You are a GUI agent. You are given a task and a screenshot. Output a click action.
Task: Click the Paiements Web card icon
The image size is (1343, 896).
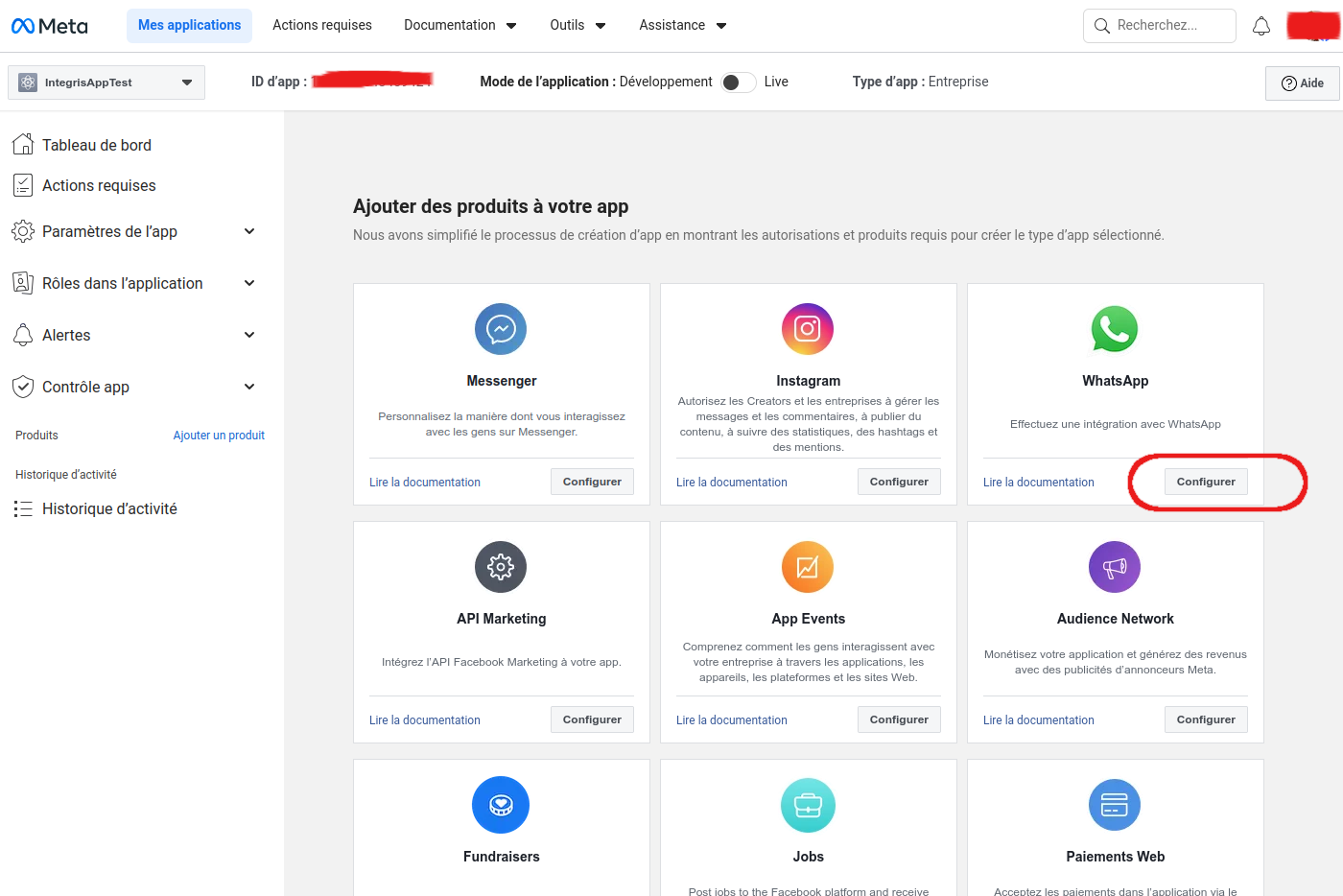point(1115,805)
